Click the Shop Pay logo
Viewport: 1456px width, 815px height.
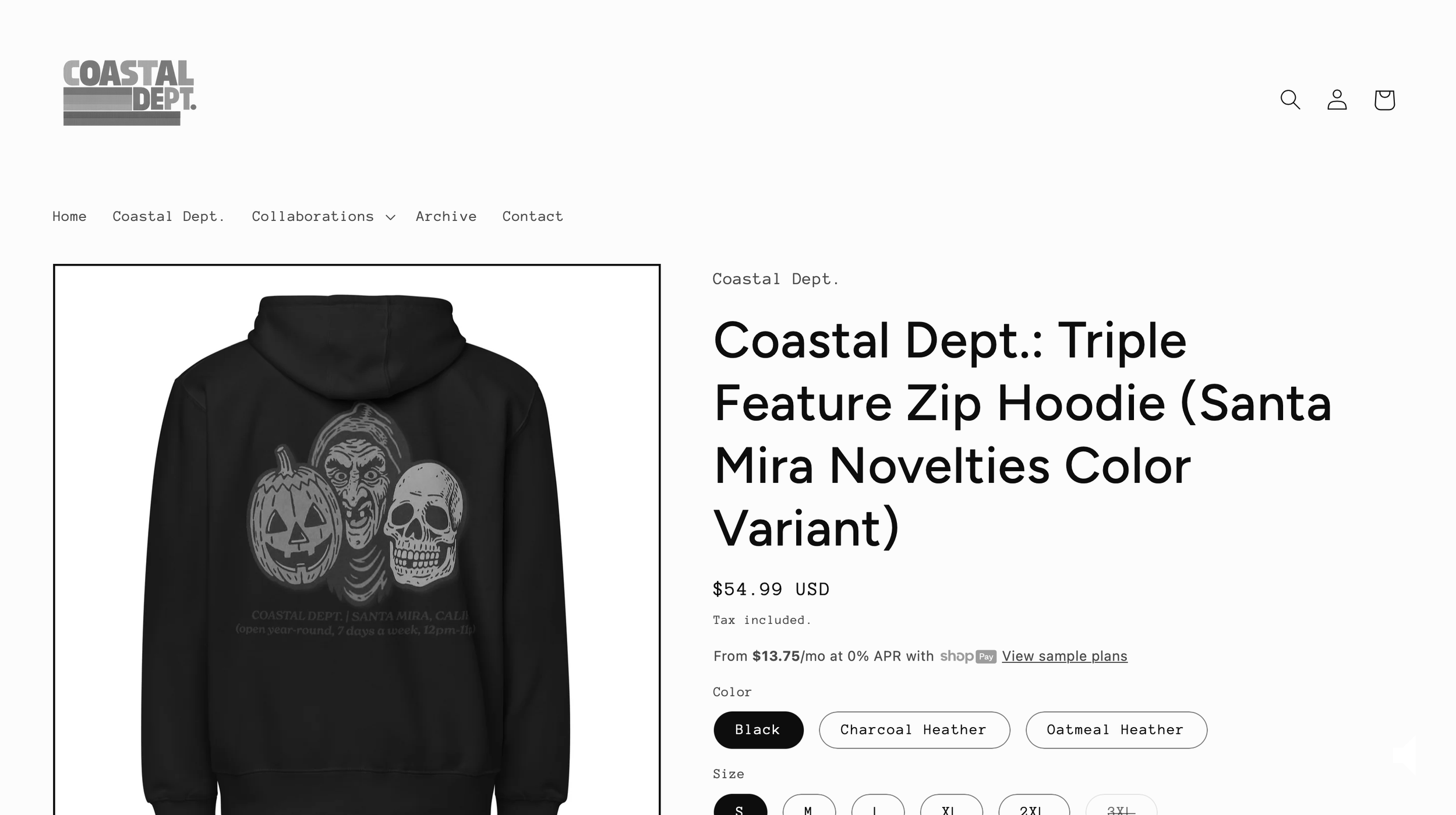pos(968,656)
